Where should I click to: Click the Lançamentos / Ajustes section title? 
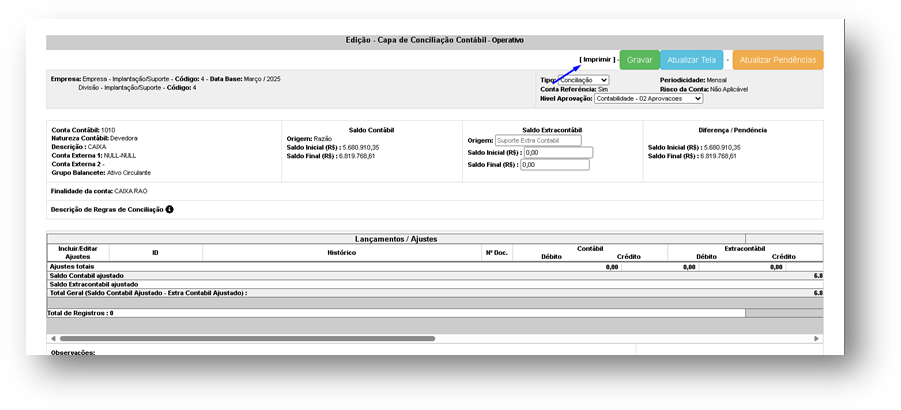(396, 239)
